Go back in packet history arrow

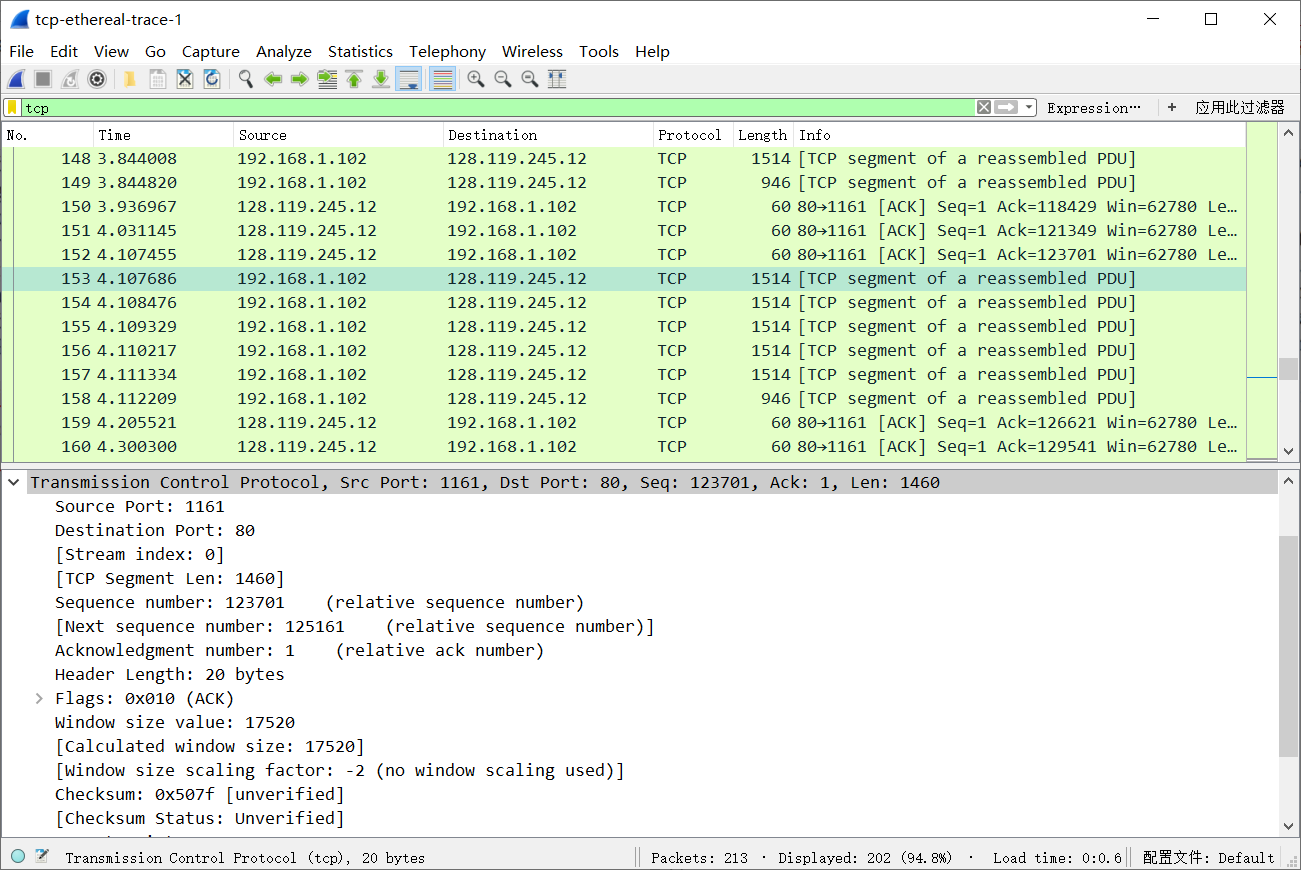(272, 79)
